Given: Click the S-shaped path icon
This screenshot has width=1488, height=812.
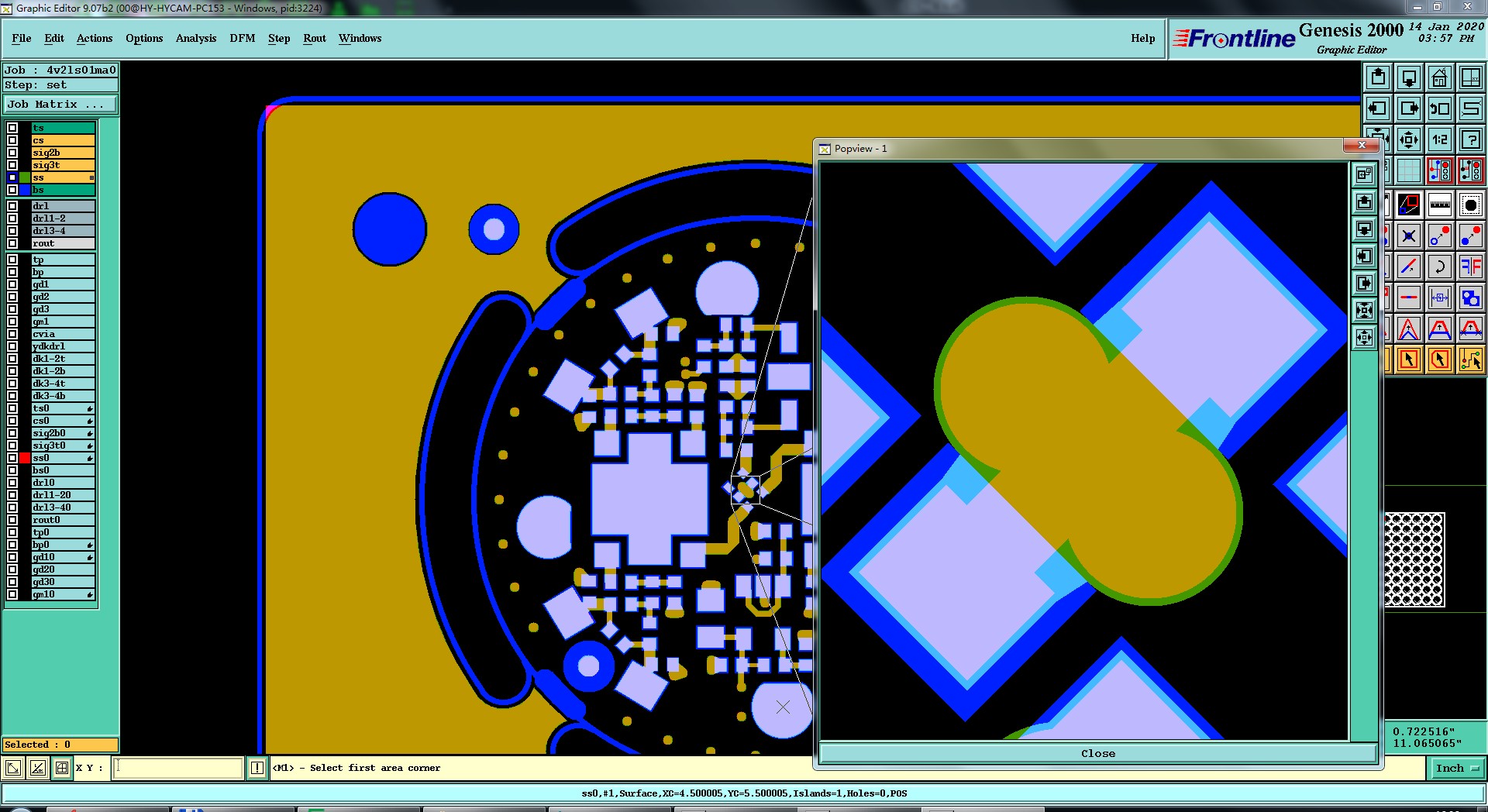Looking at the screenshot, I should click(x=1471, y=108).
